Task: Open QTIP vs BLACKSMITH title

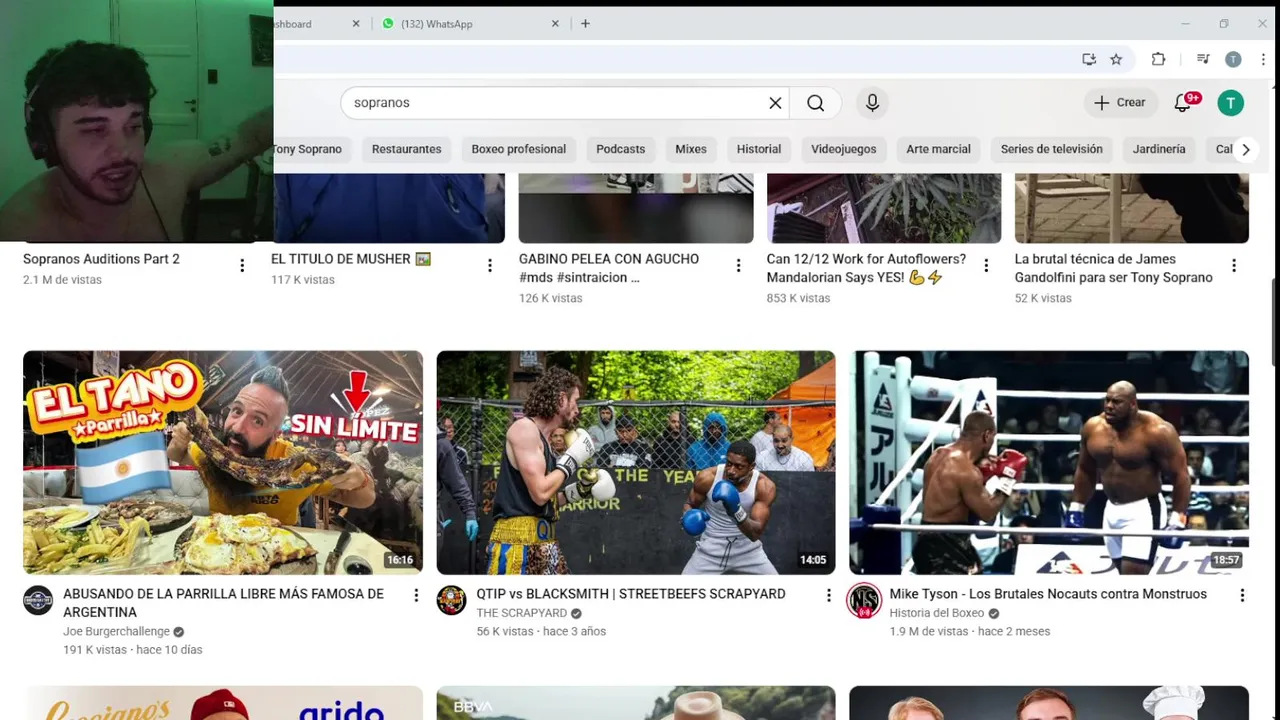Action: [630, 594]
